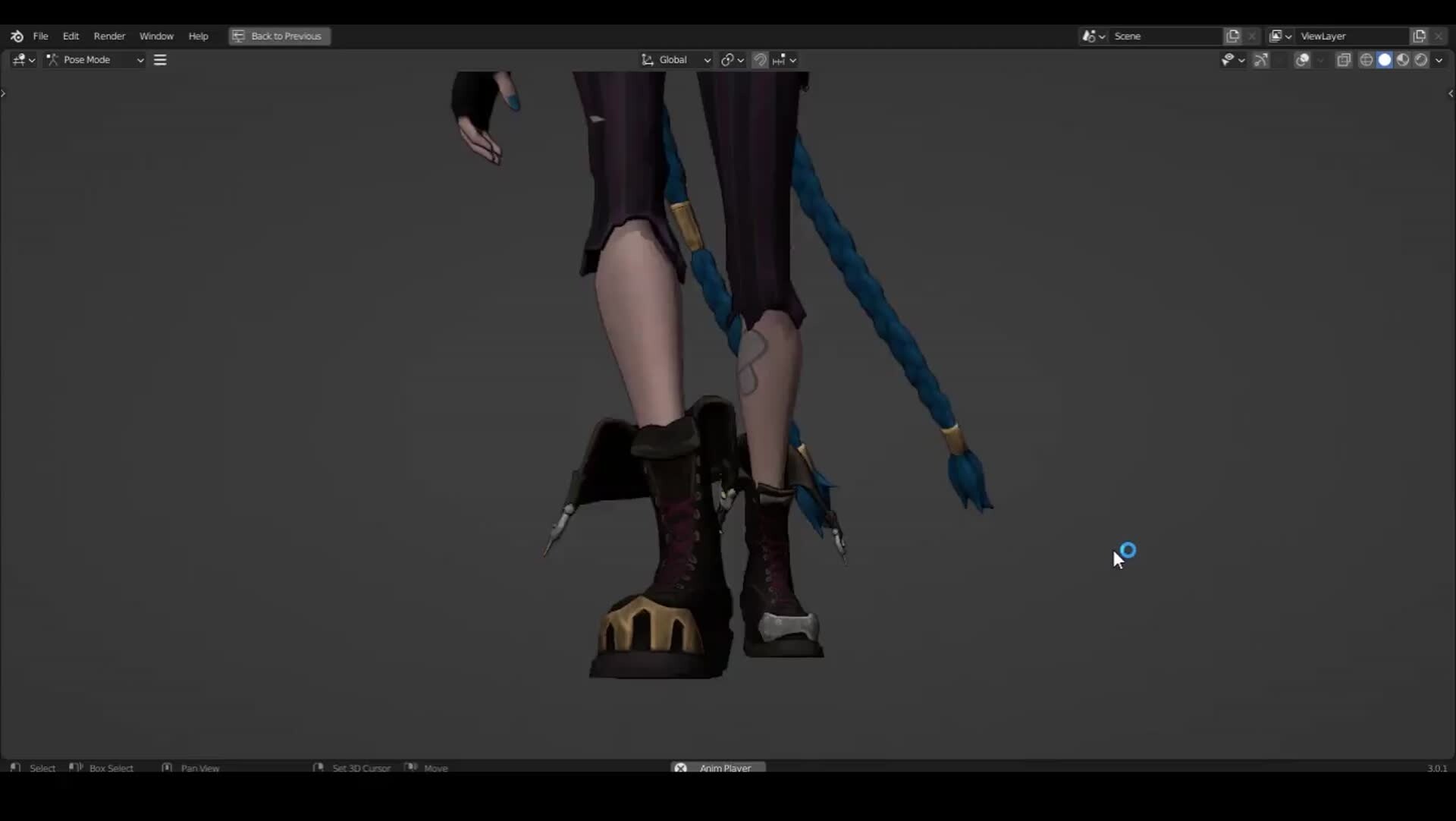Toggle X-Ray mode in the viewport

1344,60
